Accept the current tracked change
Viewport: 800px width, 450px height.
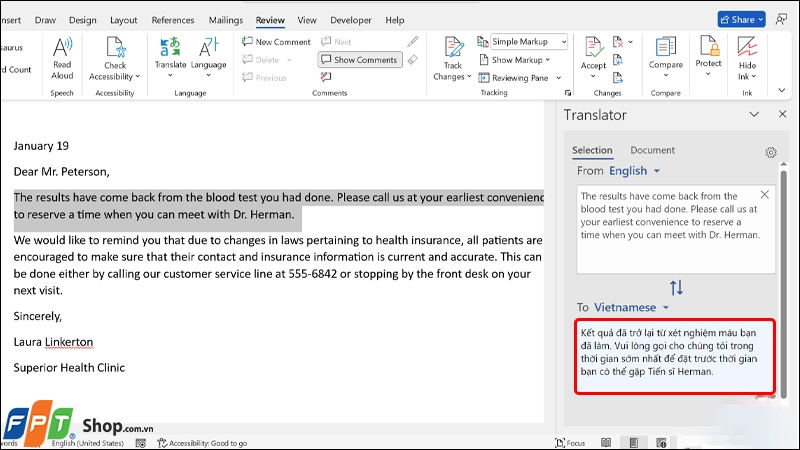(x=593, y=53)
